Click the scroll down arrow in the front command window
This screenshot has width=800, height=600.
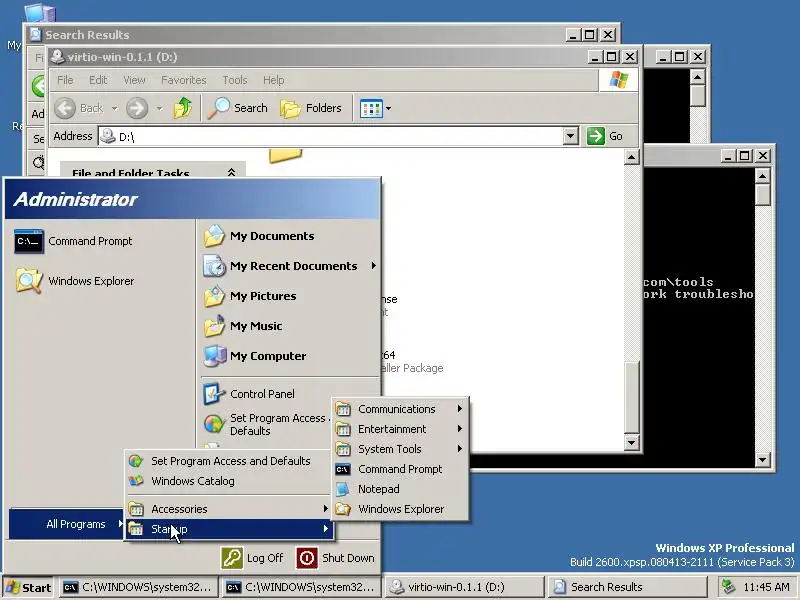point(762,460)
